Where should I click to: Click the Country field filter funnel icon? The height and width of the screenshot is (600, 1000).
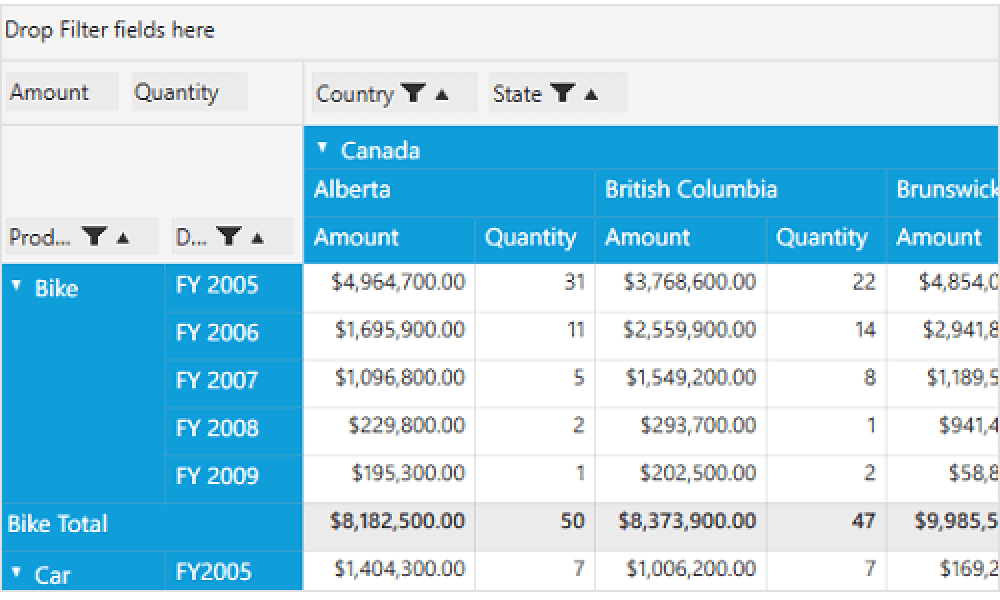pyautogui.click(x=412, y=94)
